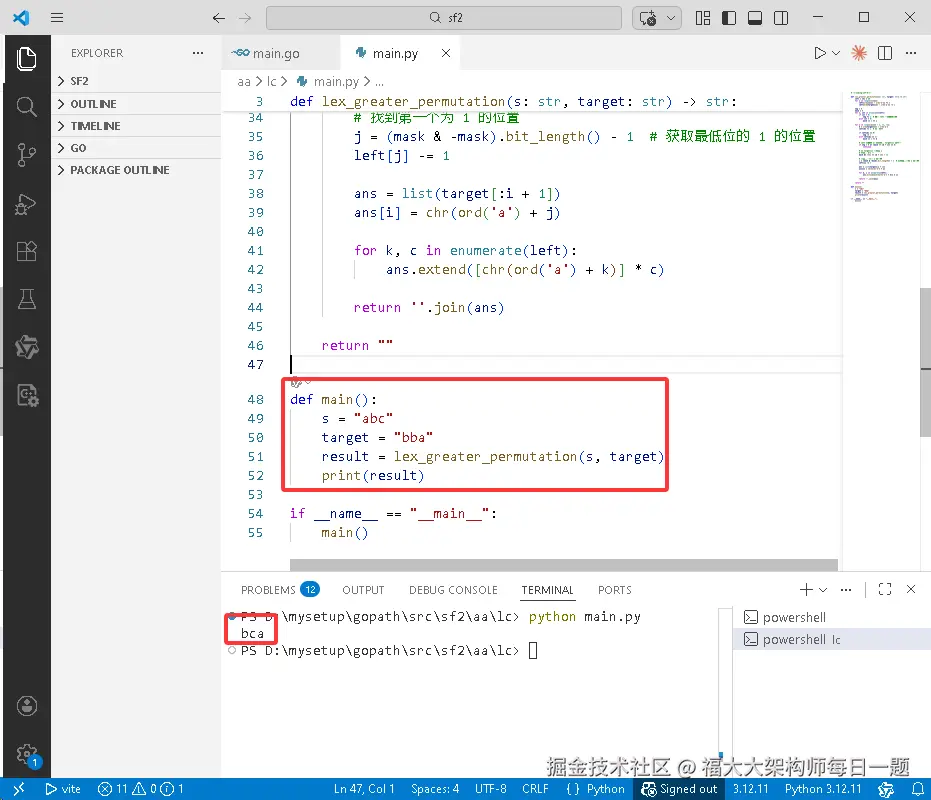Open Accounts menu in activity bar
The width and height of the screenshot is (931, 800).
[x=27, y=706]
